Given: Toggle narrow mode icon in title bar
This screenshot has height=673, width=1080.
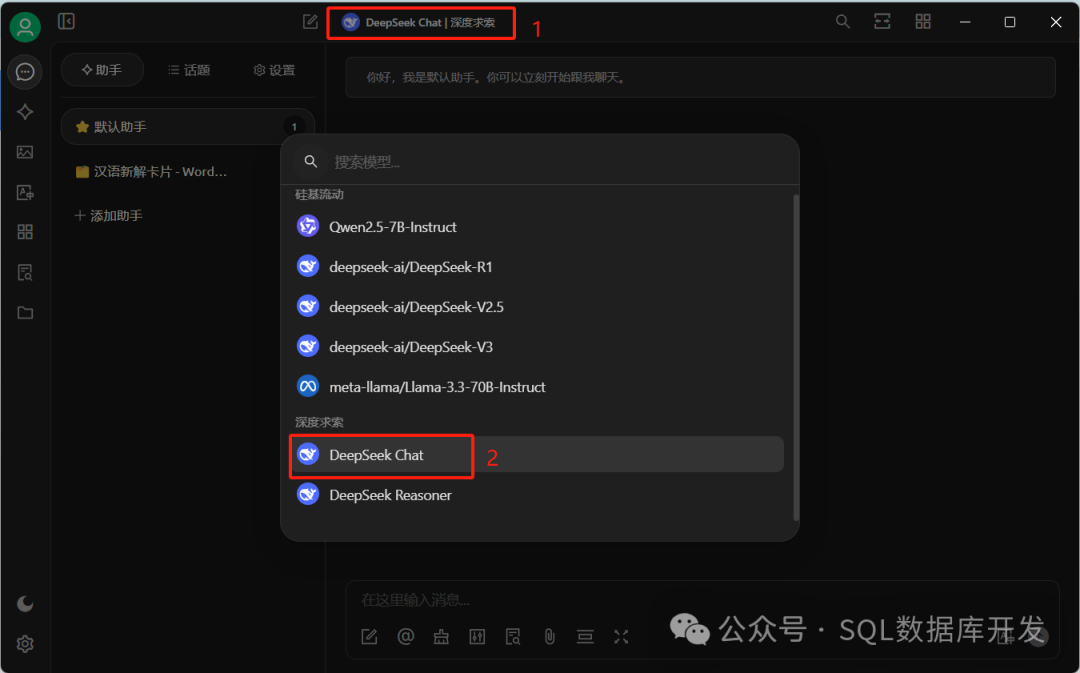Looking at the screenshot, I should (882, 21).
